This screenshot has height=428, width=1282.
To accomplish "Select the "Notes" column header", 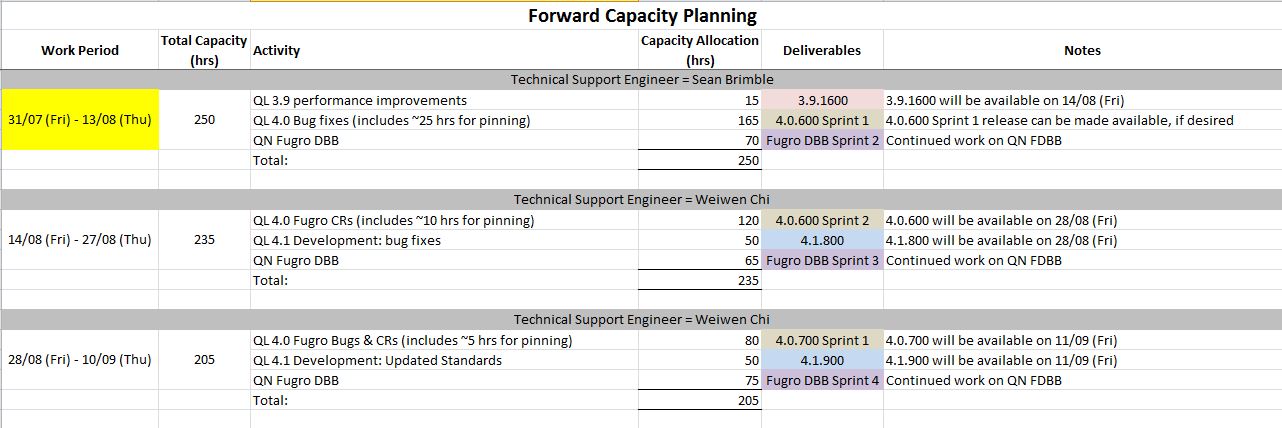I will click(1082, 50).
